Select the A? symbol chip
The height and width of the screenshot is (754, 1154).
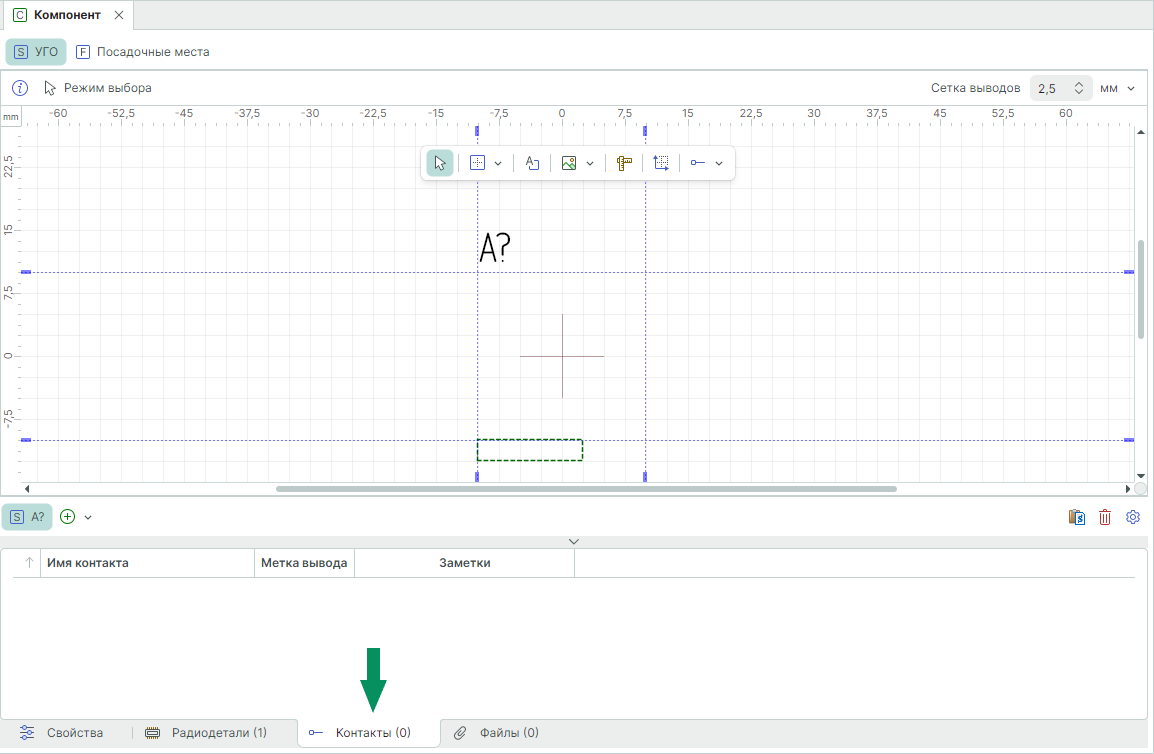(x=27, y=517)
